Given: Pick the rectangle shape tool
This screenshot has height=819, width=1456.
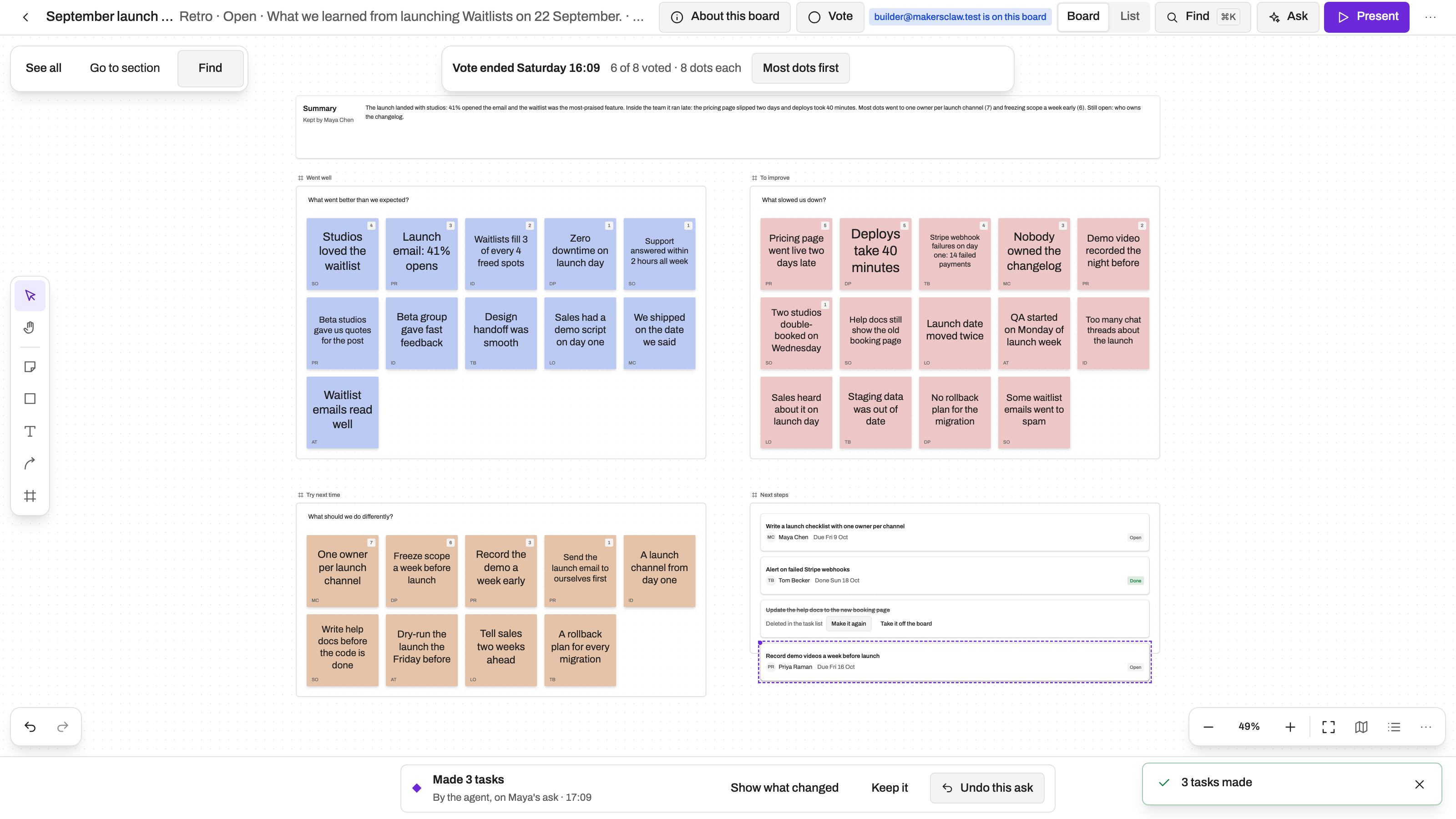Looking at the screenshot, I should pos(30,399).
